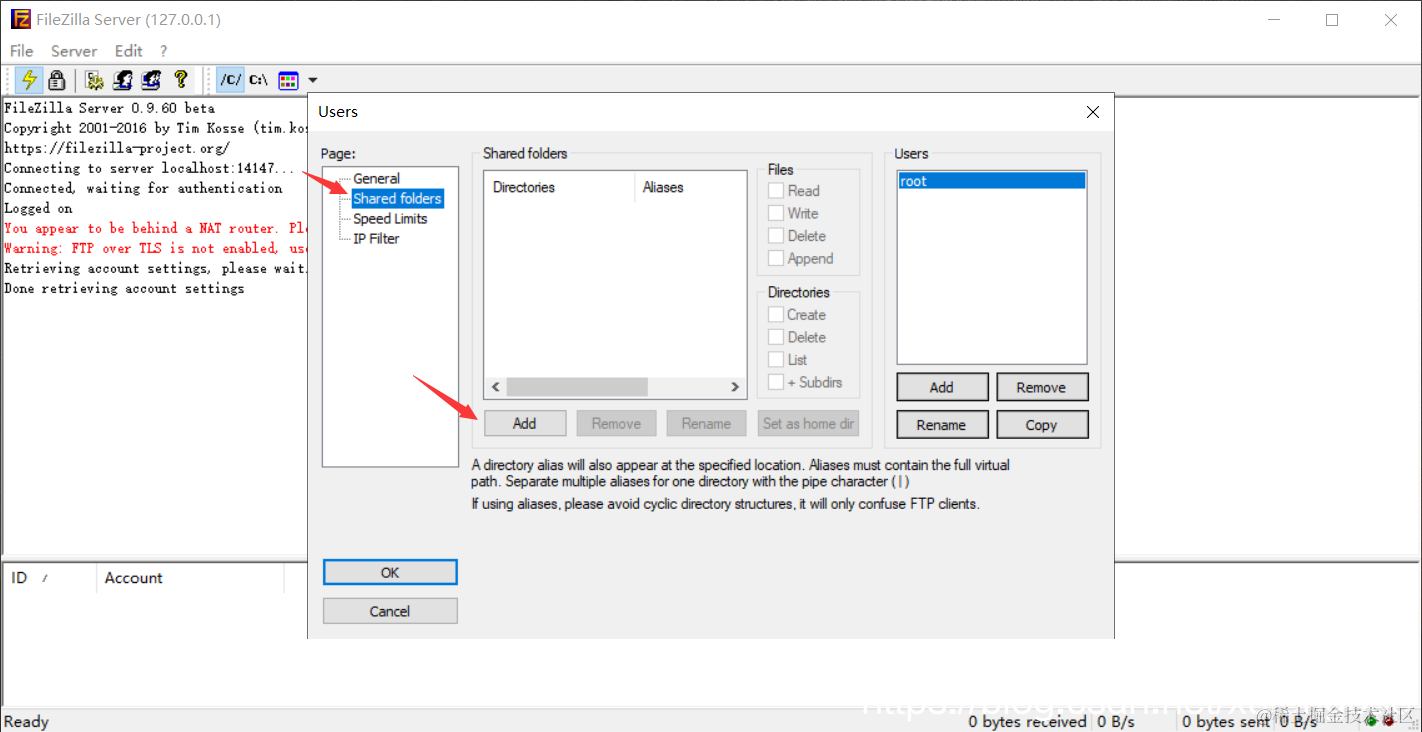Maximize the FileZilla Server window
This screenshot has height=732, width=1422.
point(1332,20)
